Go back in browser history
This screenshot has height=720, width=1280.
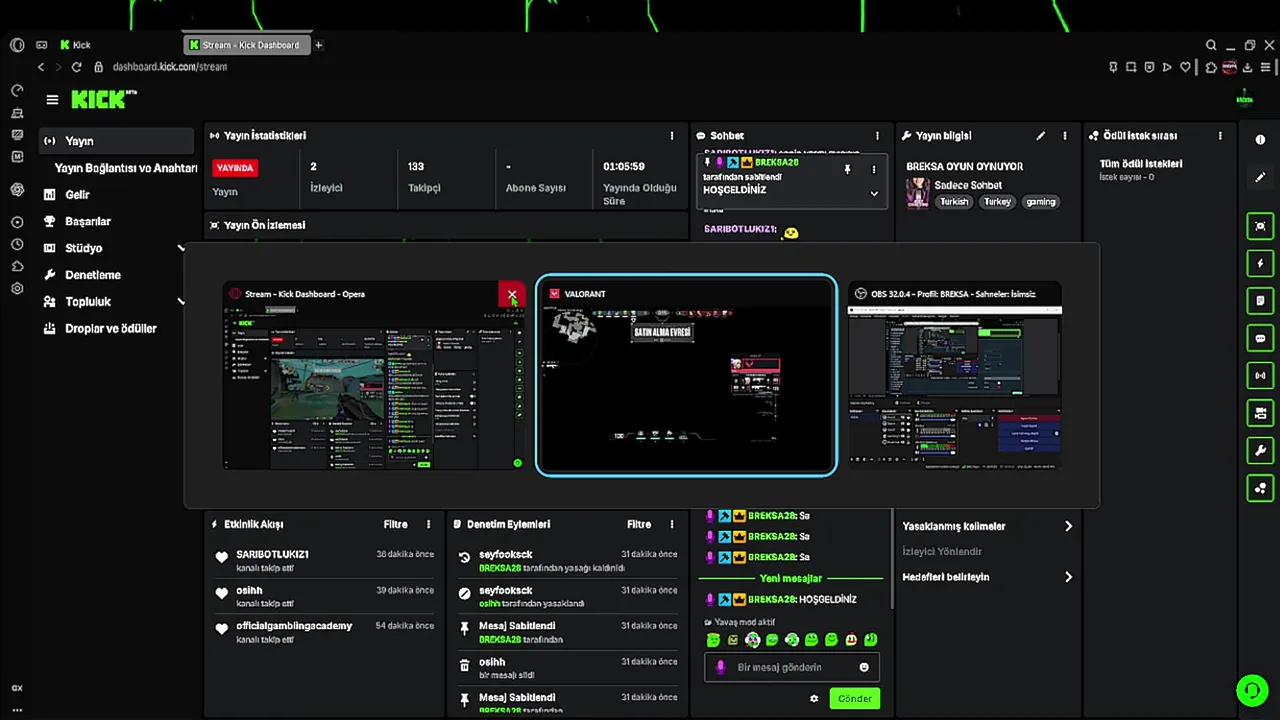41,67
